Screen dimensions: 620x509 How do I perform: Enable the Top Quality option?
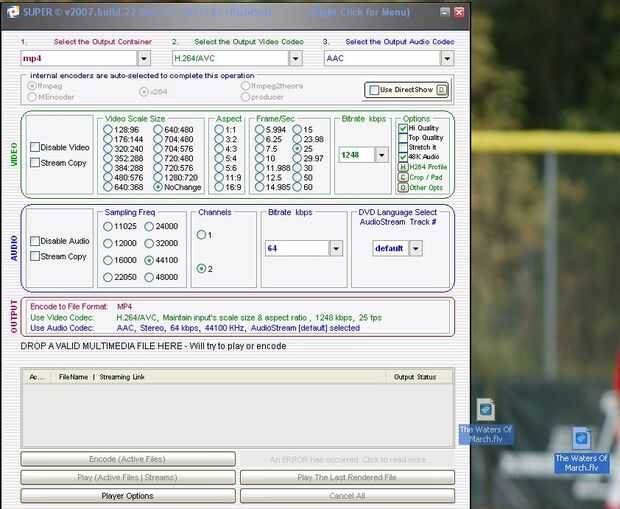(x=403, y=138)
